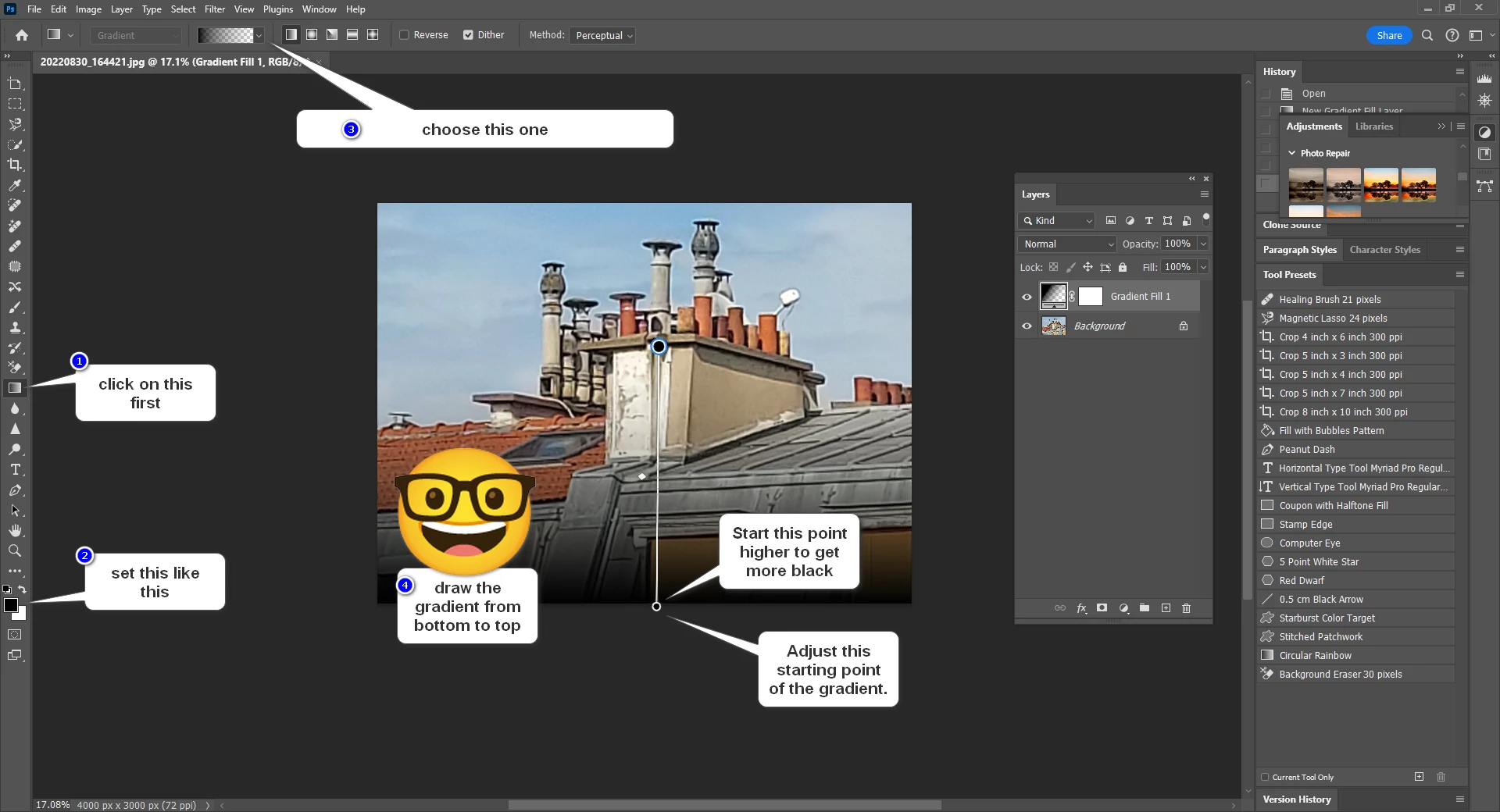
Task: Collapse the Photo Repair section
Action: (1292, 154)
